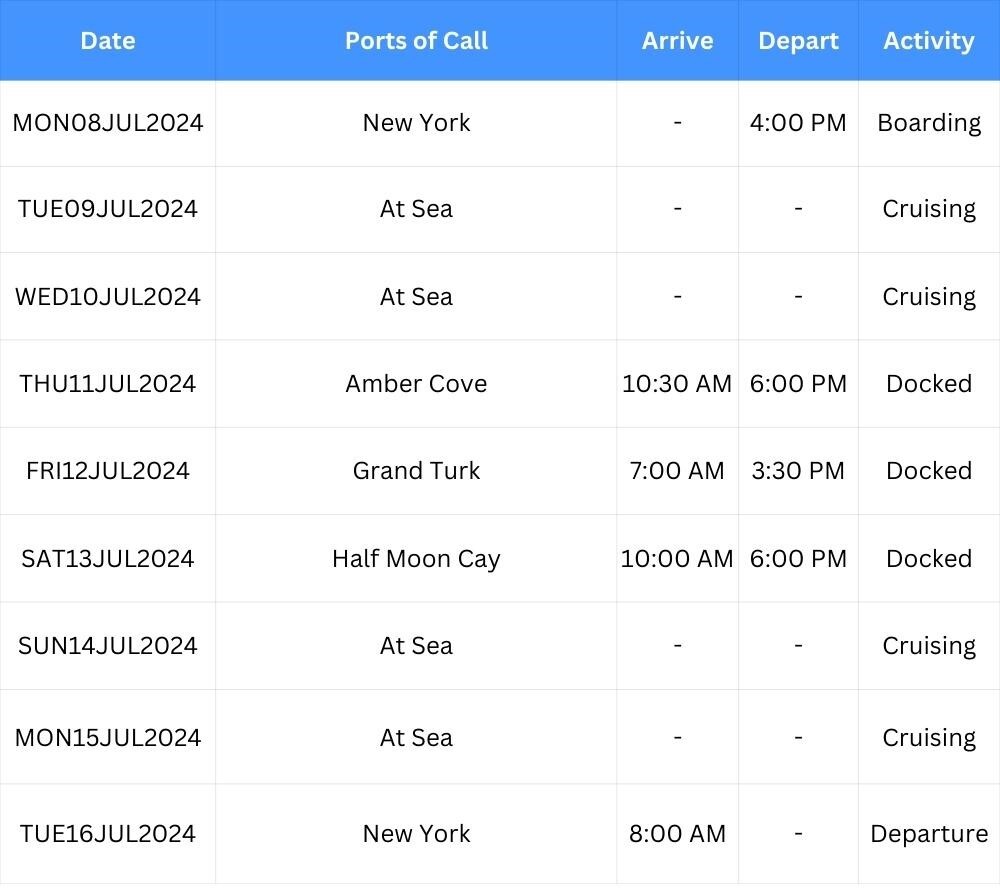Screen dimensions: 1000x889
Task: Click the Activity column header
Action: click(928, 41)
